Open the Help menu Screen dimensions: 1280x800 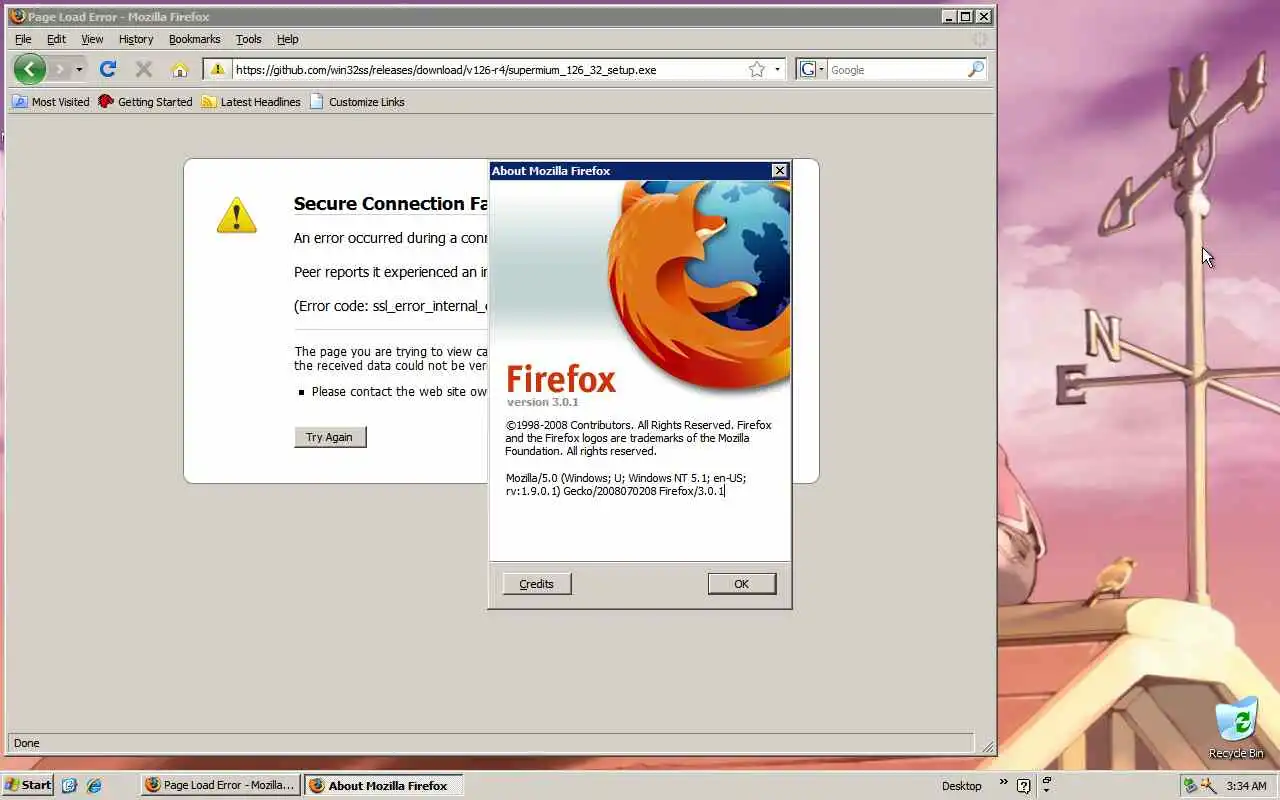288,39
